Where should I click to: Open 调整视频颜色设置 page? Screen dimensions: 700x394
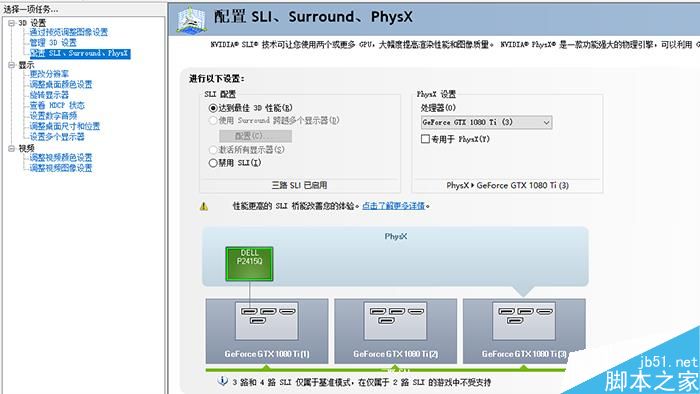61,158
